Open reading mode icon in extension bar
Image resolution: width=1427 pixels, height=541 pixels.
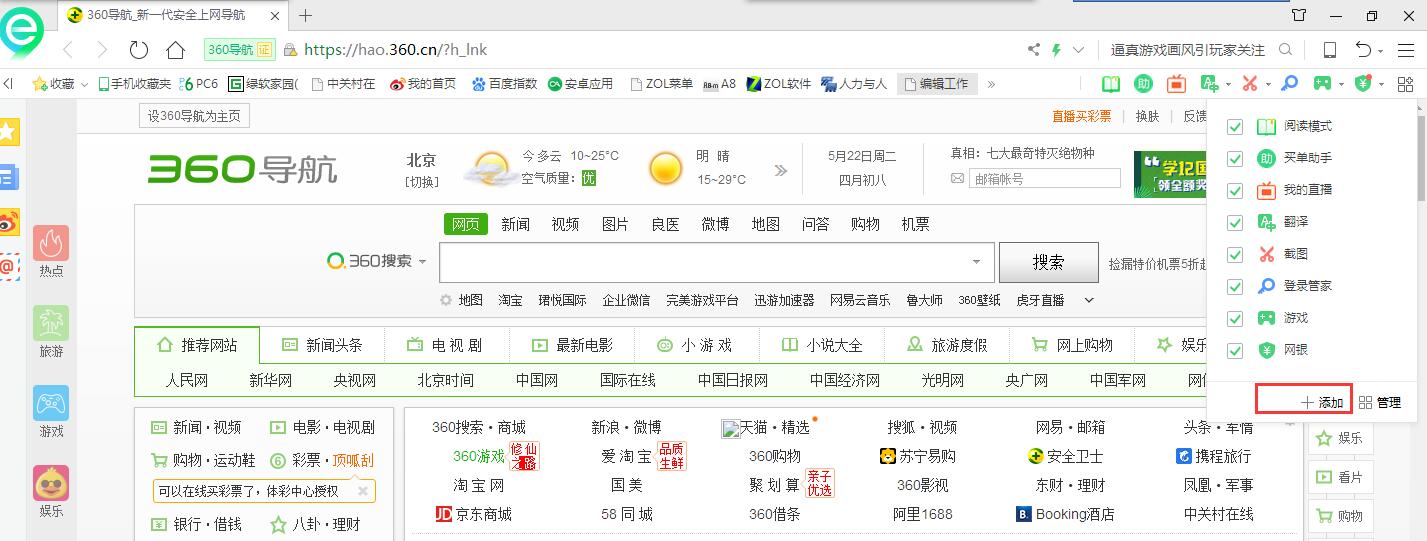(1111, 84)
